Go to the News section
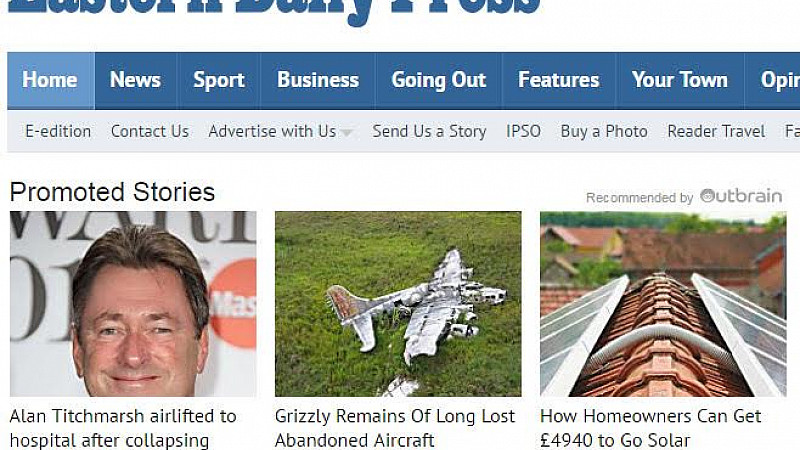Viewport: 800px width, 450px height. (135, 81)
